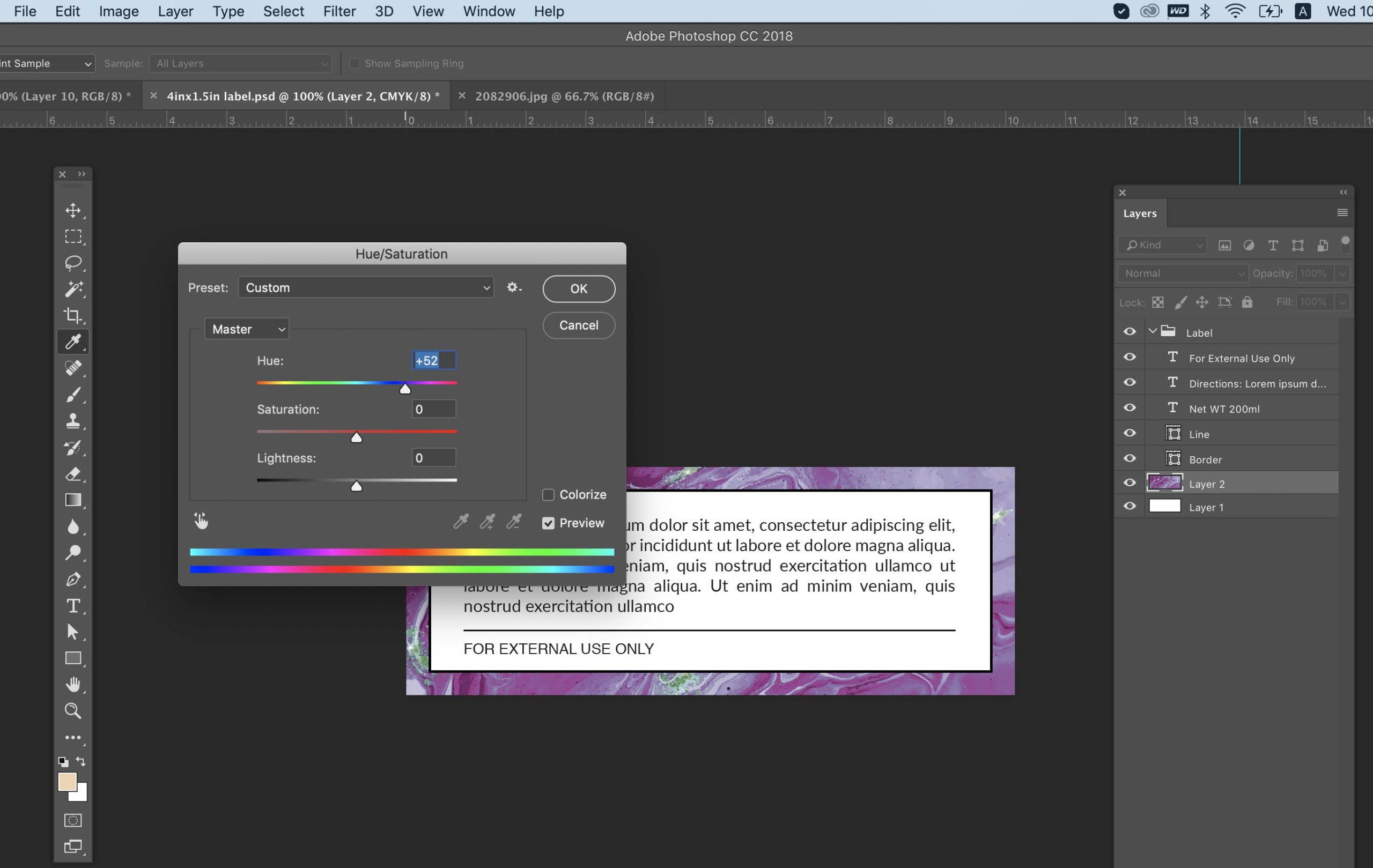Collapse the Label layer group
The height and width of the screenshot is (868, 1373).
click(x=1153, y=332)
